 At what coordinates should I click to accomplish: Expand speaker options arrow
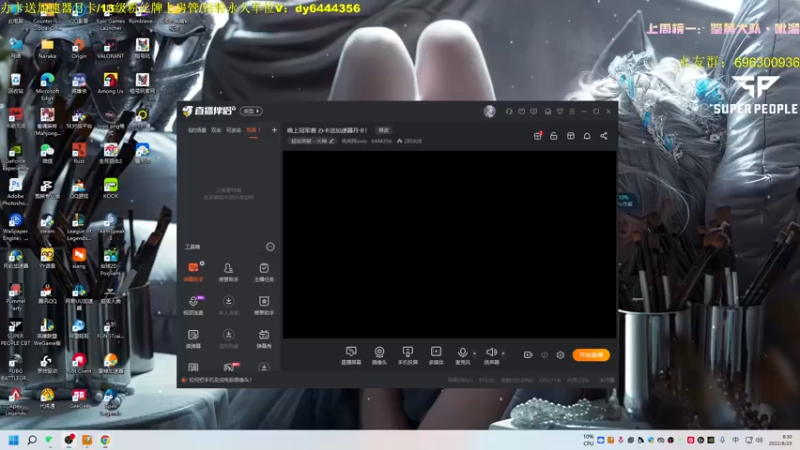(x=503, y=353)
